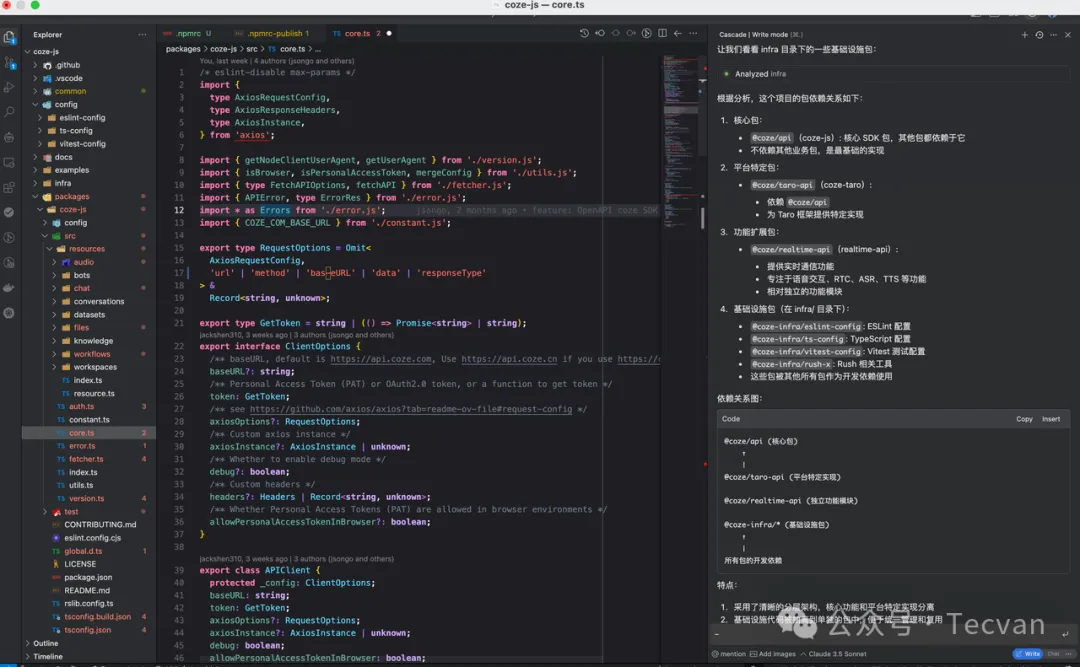Switch Cascade to Chat mode
1080x667 pixels.
(1052, 654)
